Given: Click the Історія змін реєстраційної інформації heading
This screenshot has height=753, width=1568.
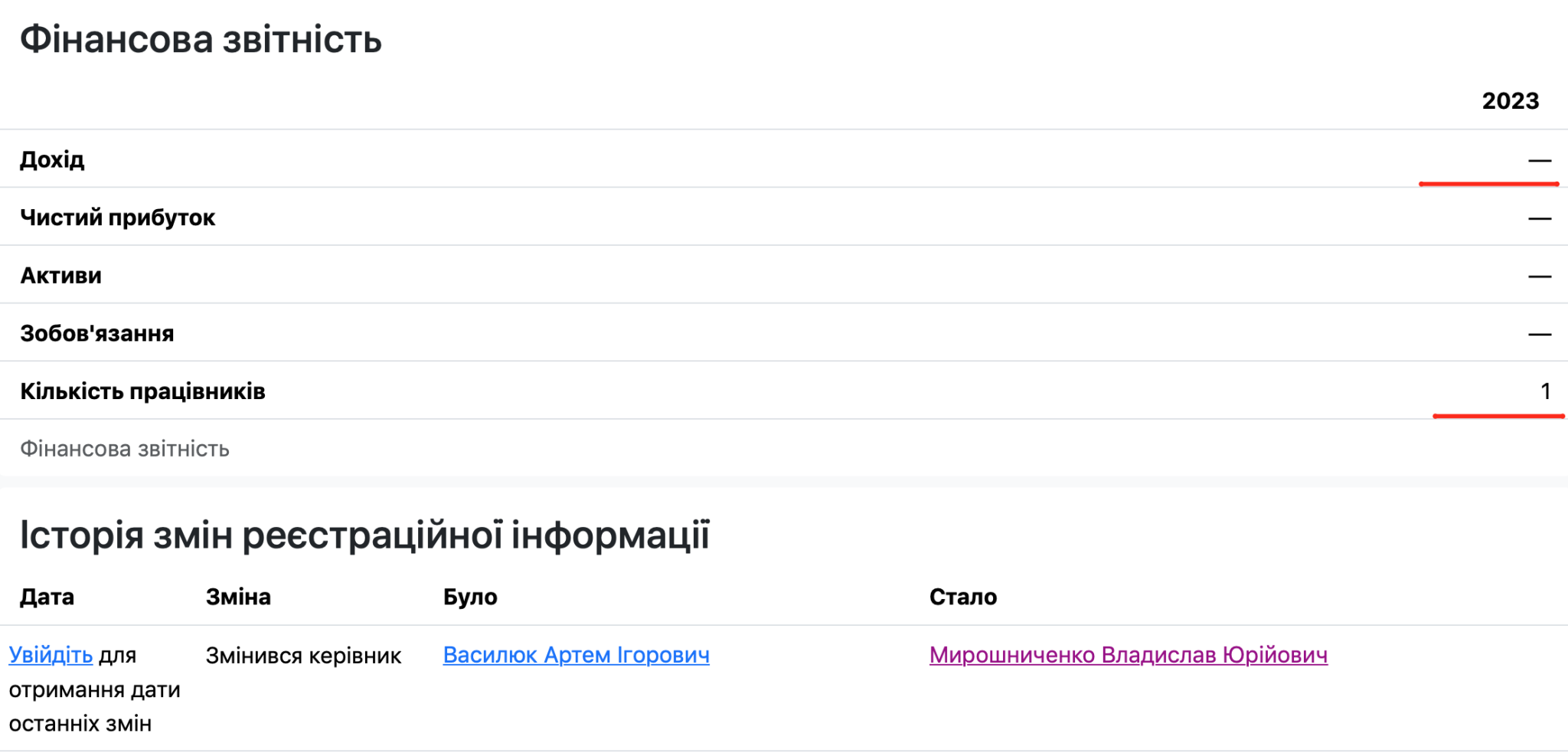Looking at the screenshot, I should point(364,535).
